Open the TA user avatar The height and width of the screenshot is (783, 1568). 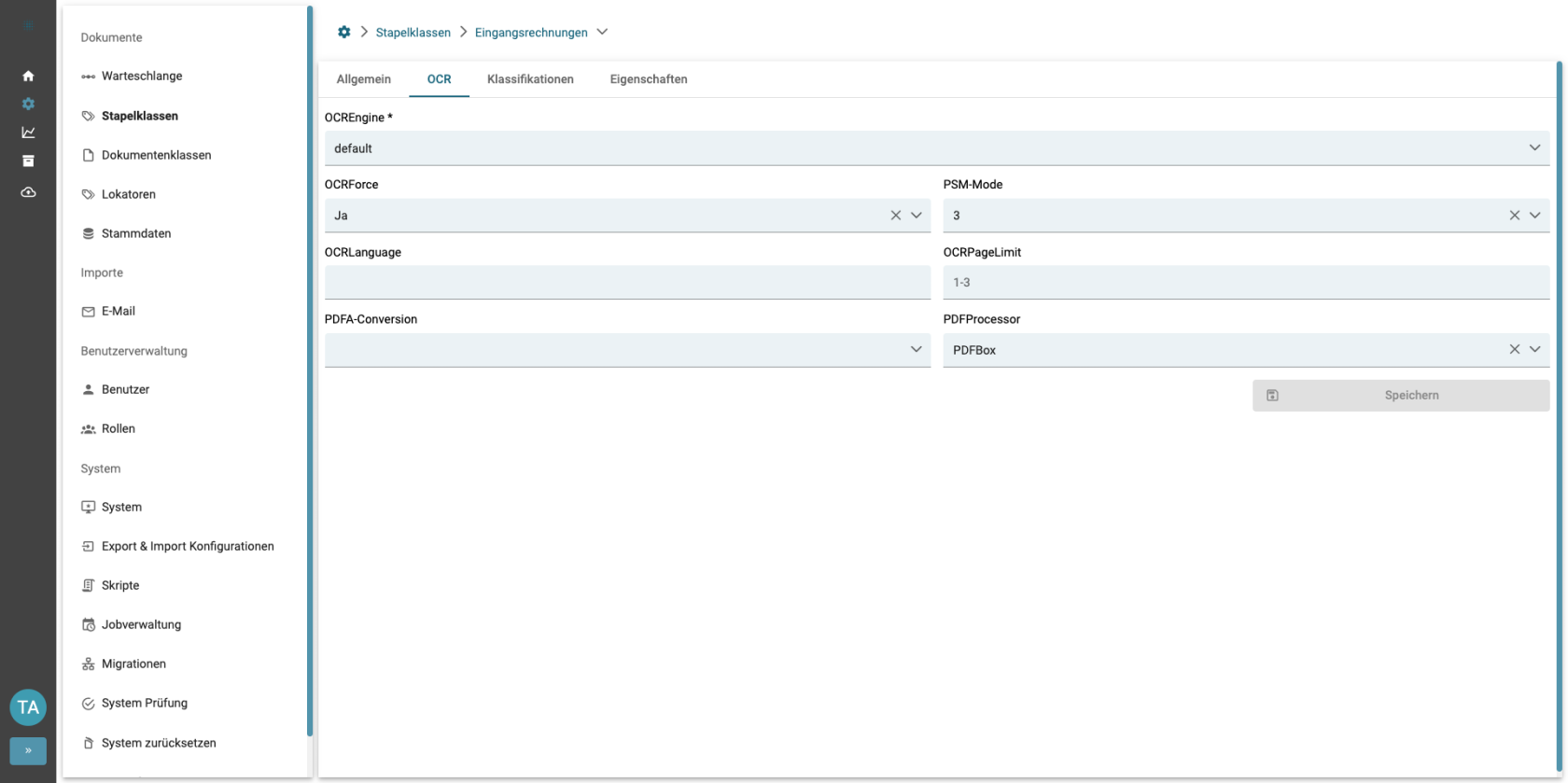(28, 707)
